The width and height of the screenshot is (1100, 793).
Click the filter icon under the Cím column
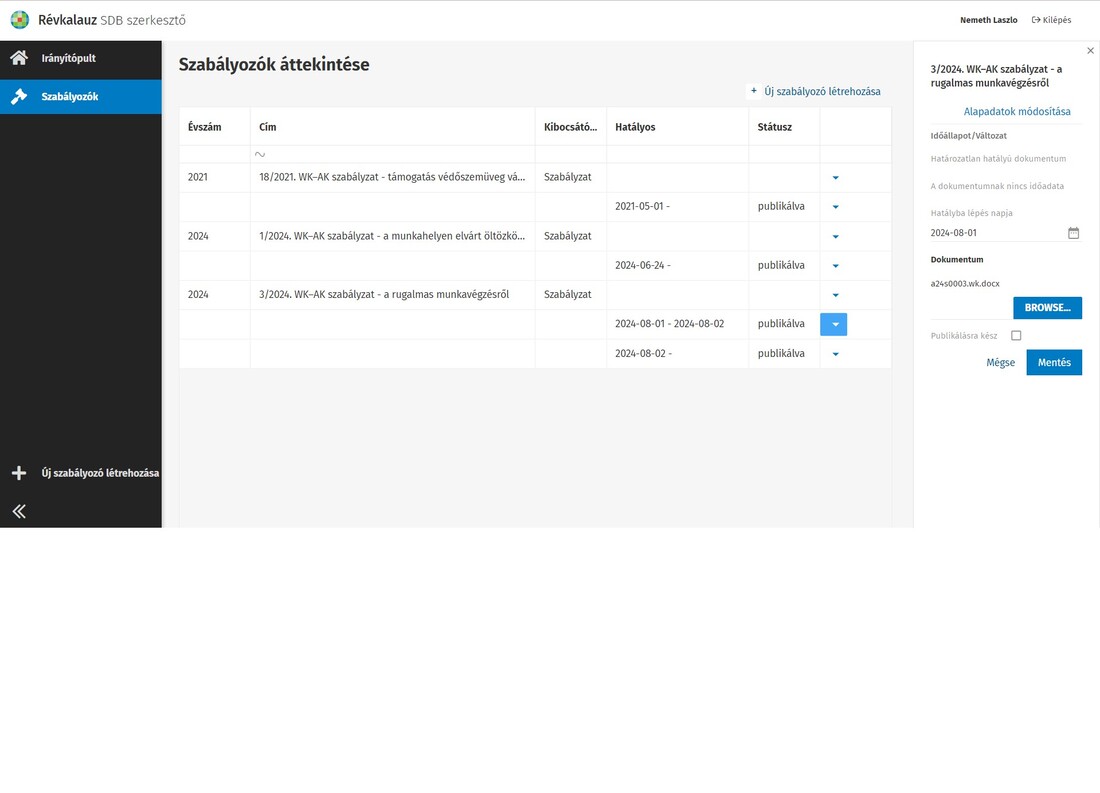click(x=260, y=155)
